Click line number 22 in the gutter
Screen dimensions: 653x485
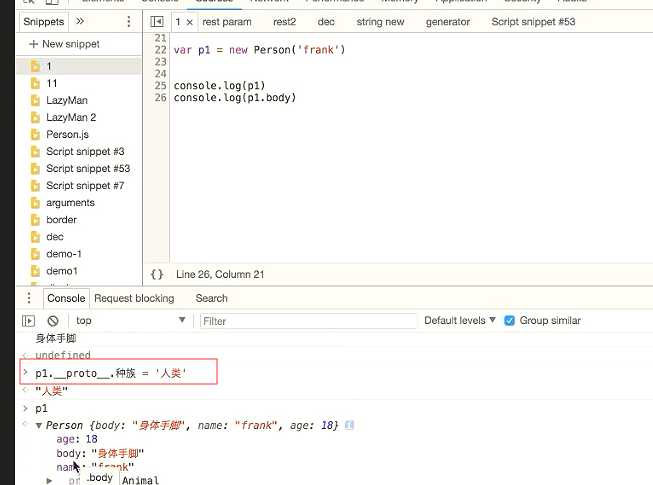point(160,50)
